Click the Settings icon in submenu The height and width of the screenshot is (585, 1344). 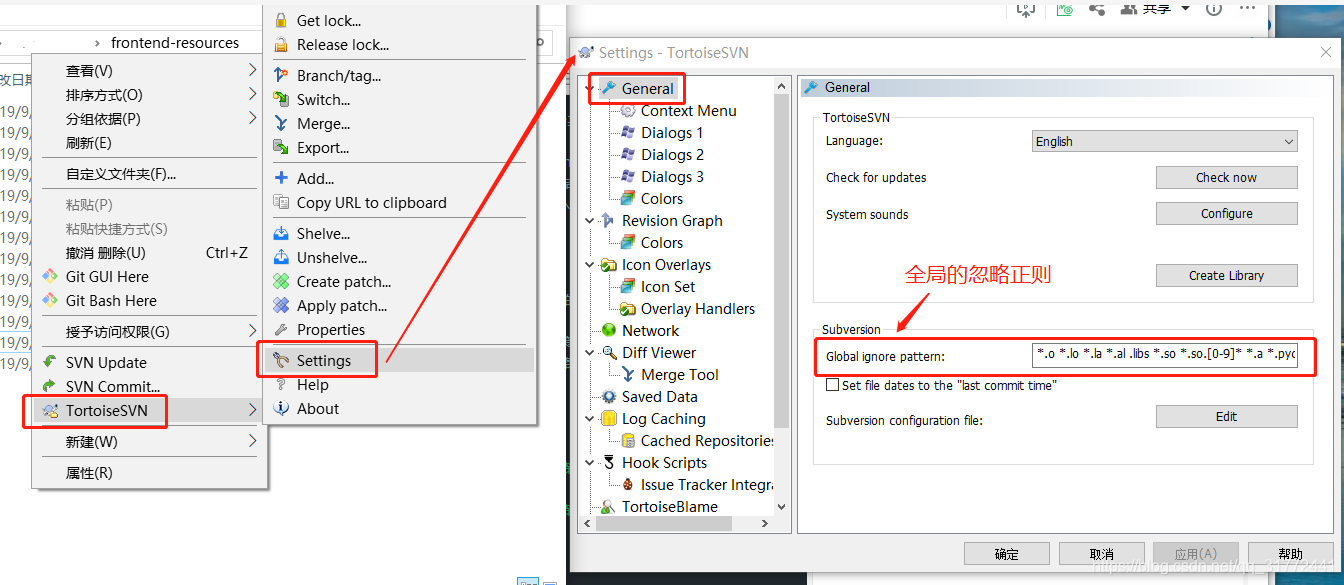[x=281, y=361]
